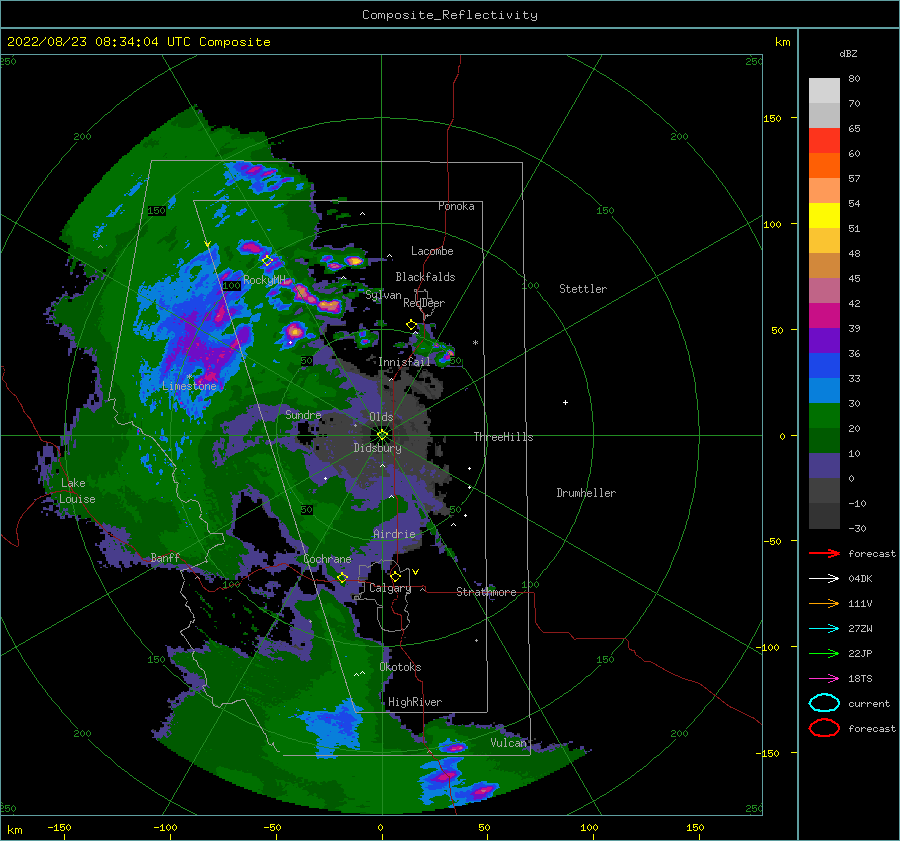Click the yellow diamond marker near RockyMH
Viewport: 900px width, 841px height.
[267, 261]
